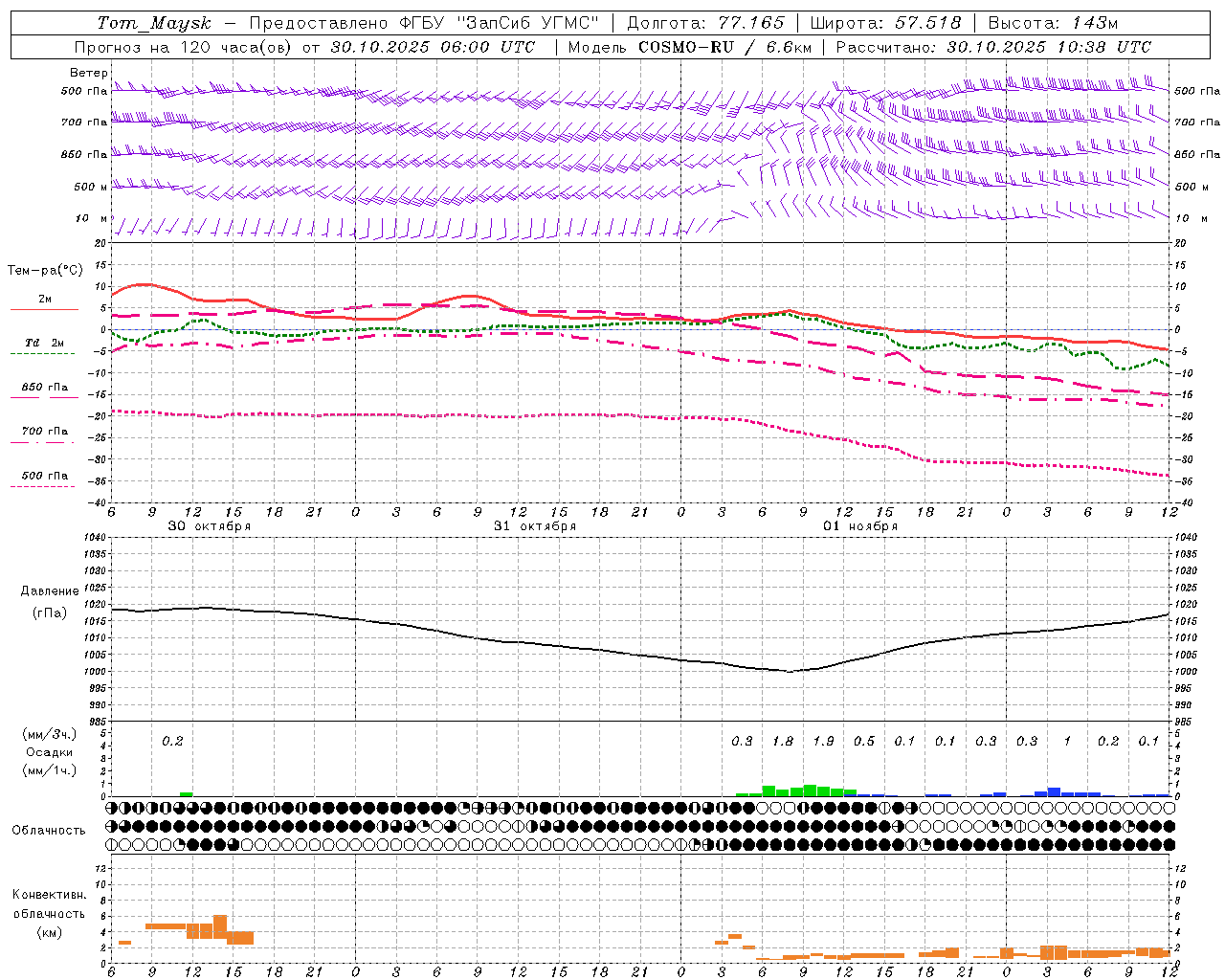
Task: Click the Облачность cloud cover label
Action: point(49,830)
